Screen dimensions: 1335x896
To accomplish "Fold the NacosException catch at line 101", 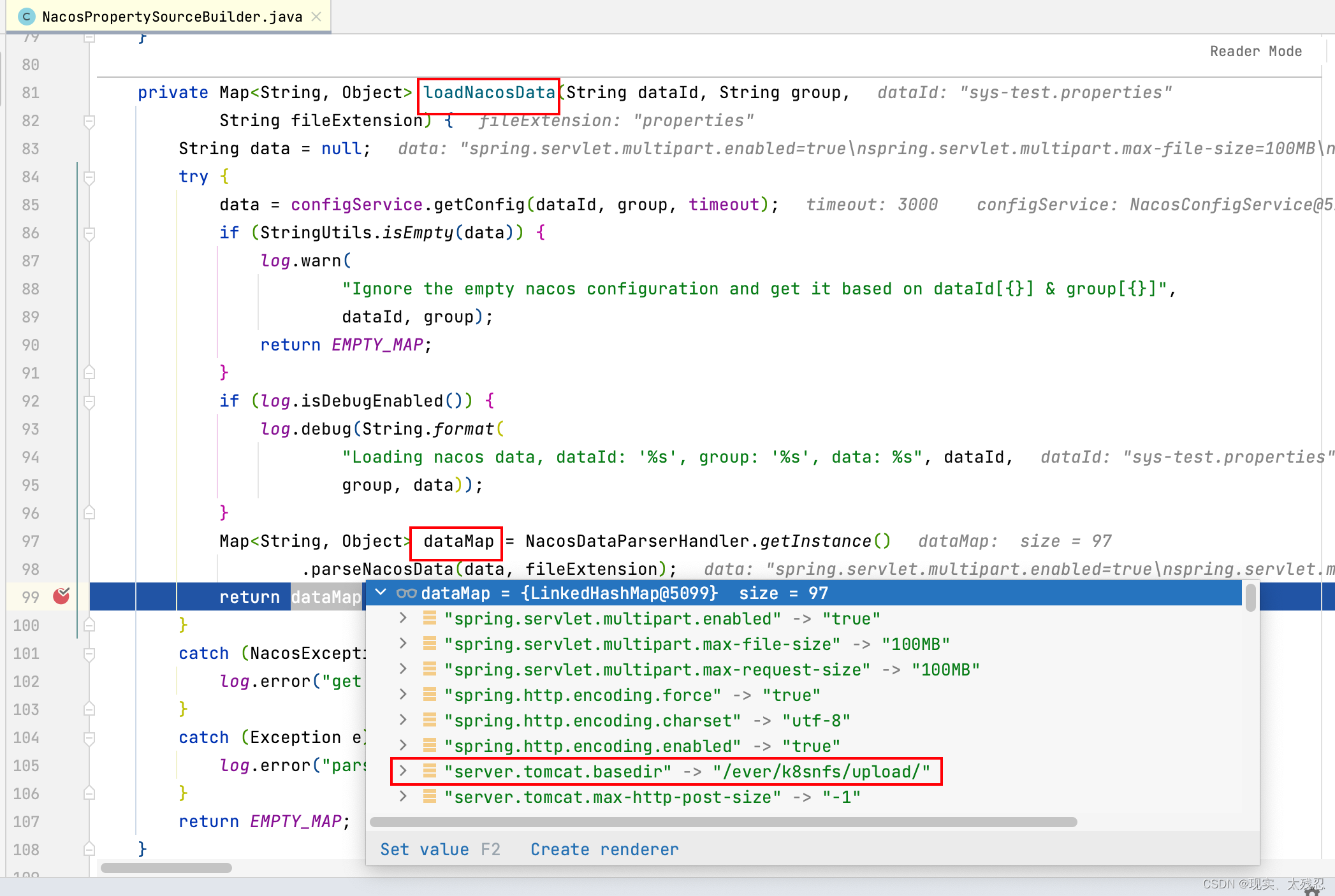I will (89, 654).
